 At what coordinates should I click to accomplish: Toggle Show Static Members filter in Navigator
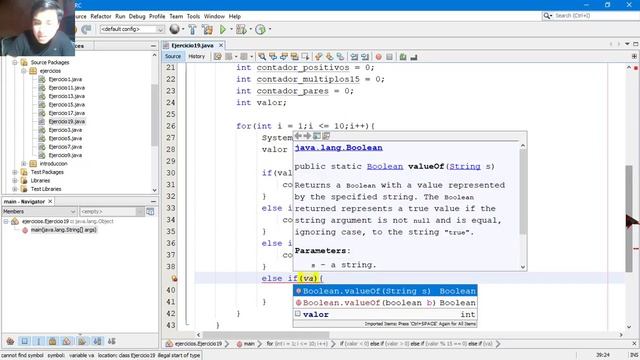pos(39,341)
